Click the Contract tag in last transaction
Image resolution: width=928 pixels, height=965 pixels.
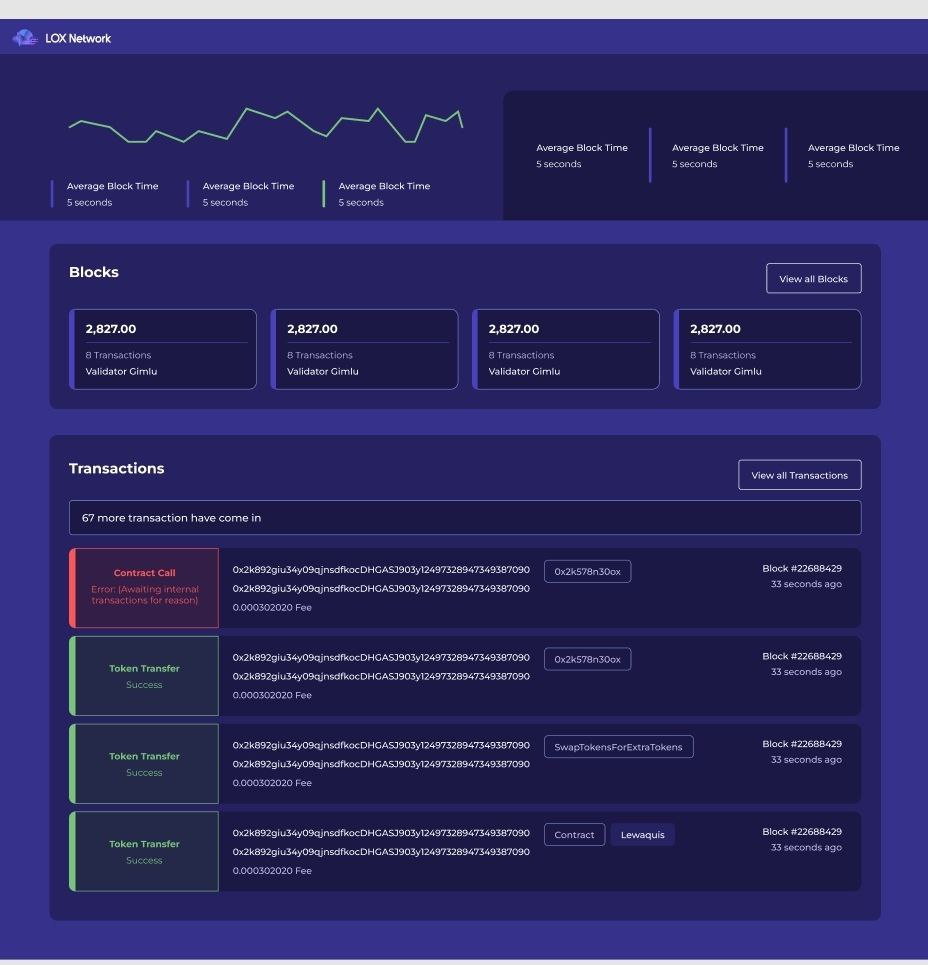click(x=574, y=835)
